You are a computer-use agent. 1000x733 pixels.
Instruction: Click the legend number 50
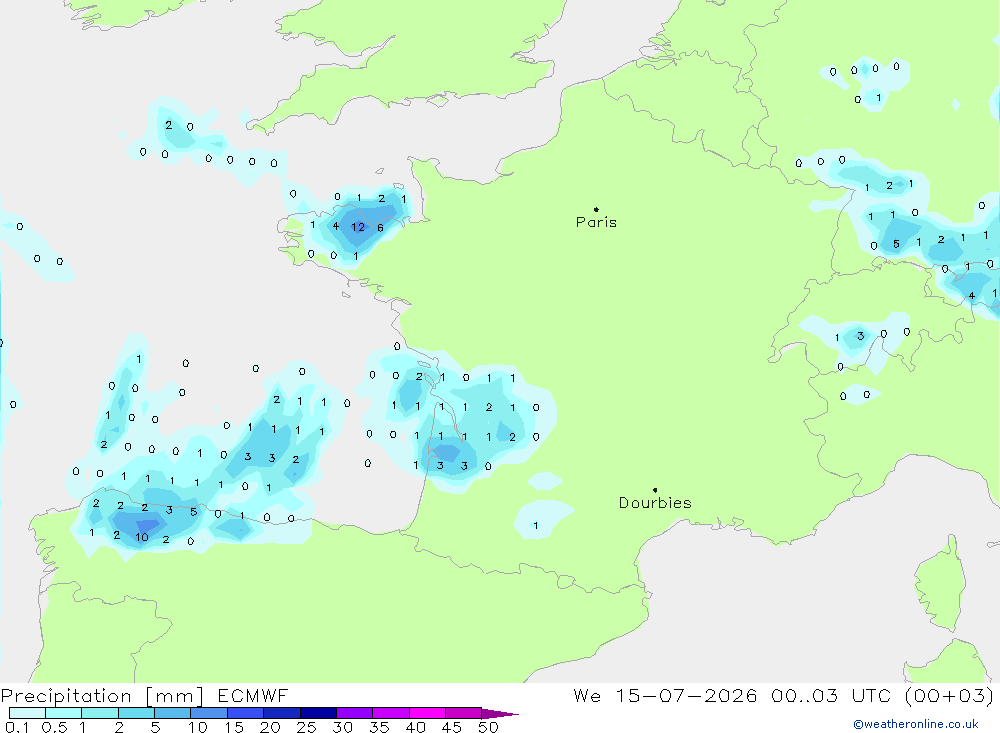pyautogui.click(x=488, y=727)
